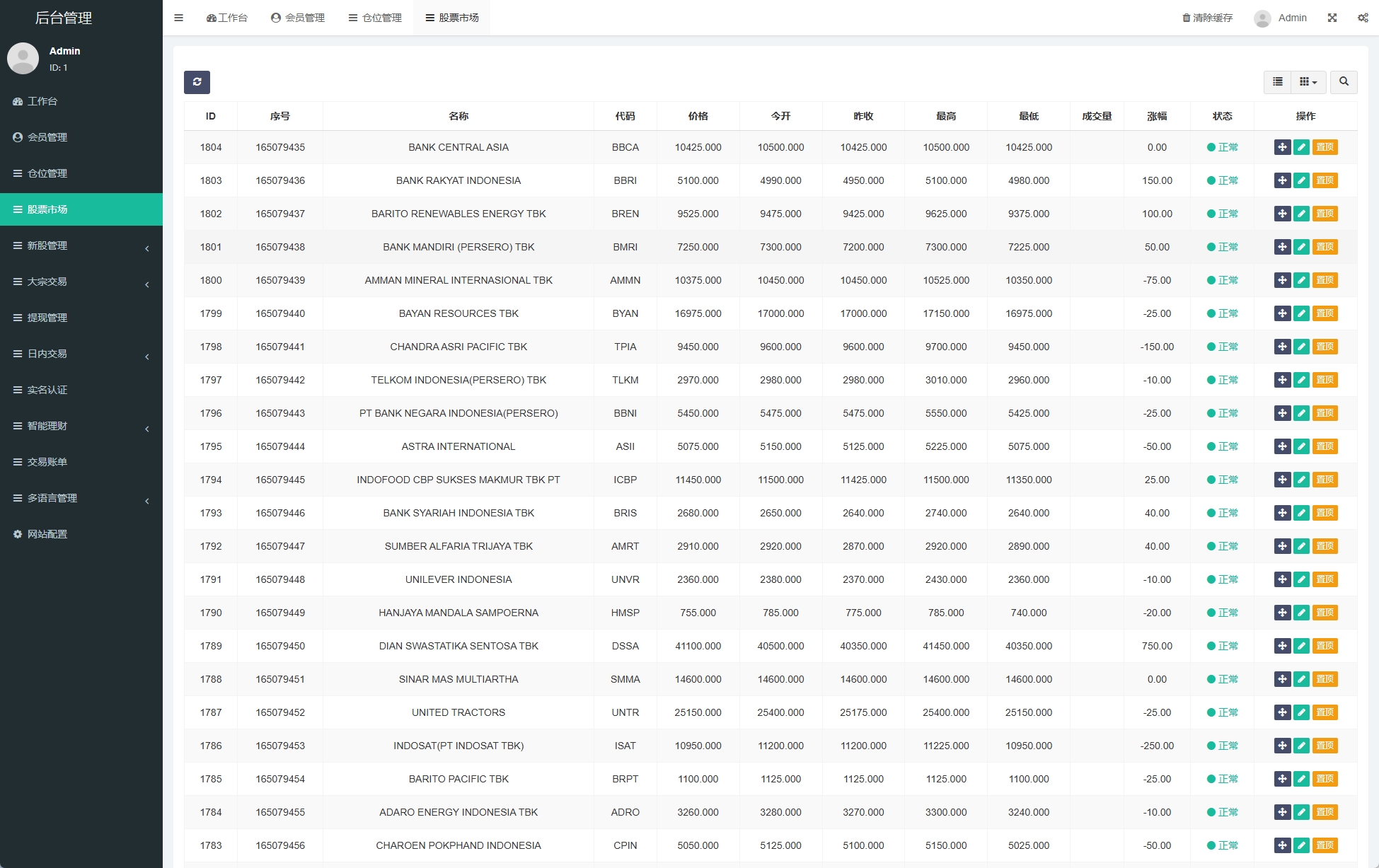The image size is (1379, 868).
Task: Click the search magnifier button
Action: 1344,82
